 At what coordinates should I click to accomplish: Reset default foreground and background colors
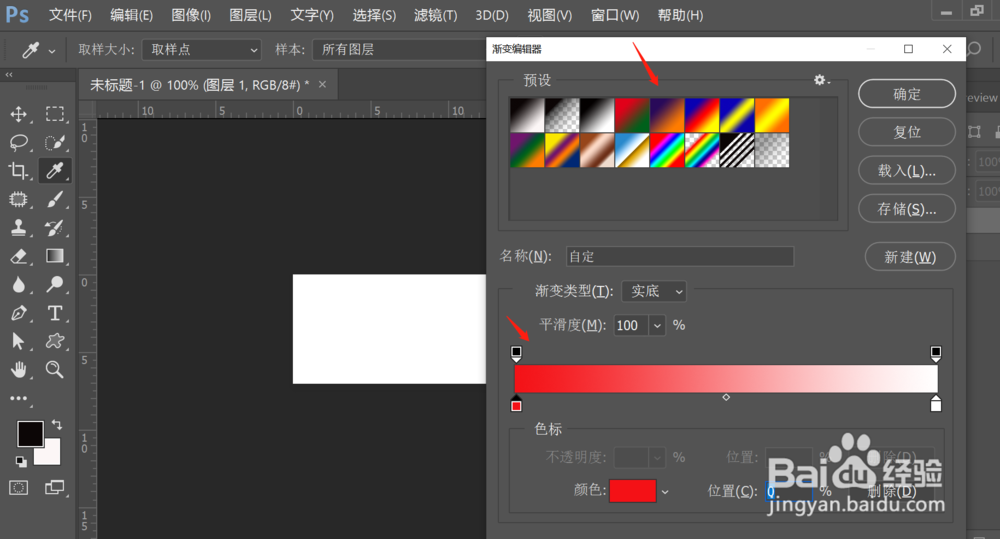21,461
